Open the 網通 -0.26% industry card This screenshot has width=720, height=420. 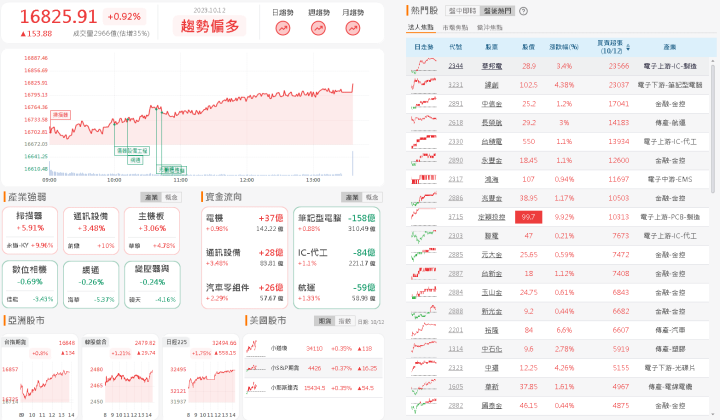coord(91,284)
